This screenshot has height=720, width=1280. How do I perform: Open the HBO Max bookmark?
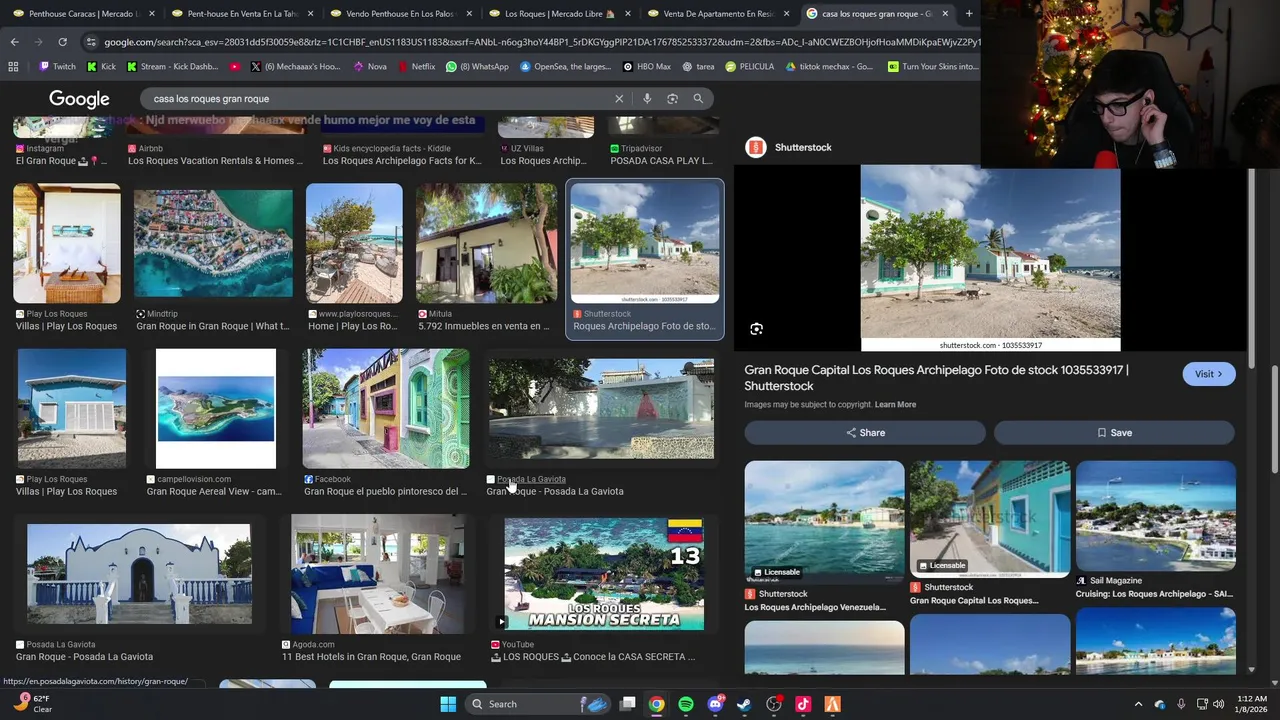coord(647,67)
